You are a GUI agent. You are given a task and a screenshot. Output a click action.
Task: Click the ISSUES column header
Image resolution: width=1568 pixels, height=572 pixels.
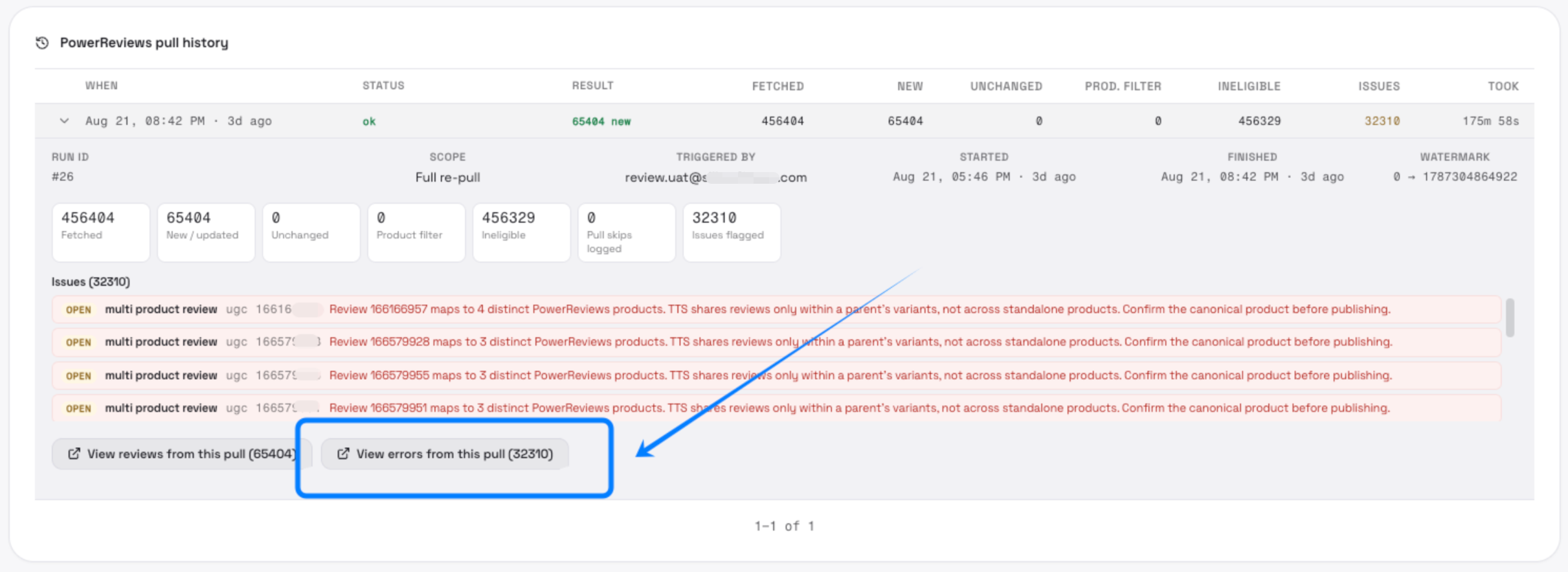1379,86
